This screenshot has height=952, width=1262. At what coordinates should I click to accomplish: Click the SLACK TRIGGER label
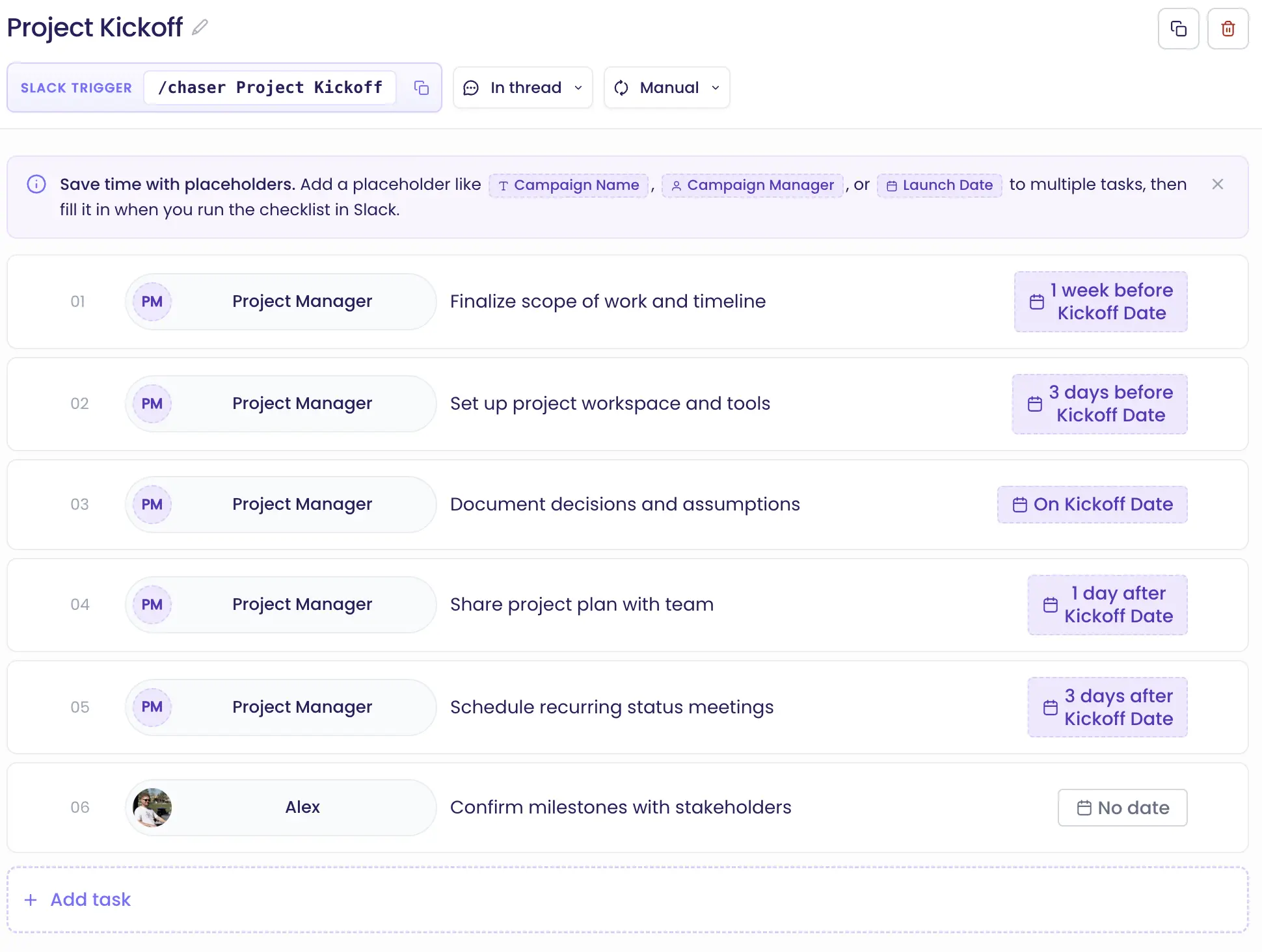coord(76,88)
